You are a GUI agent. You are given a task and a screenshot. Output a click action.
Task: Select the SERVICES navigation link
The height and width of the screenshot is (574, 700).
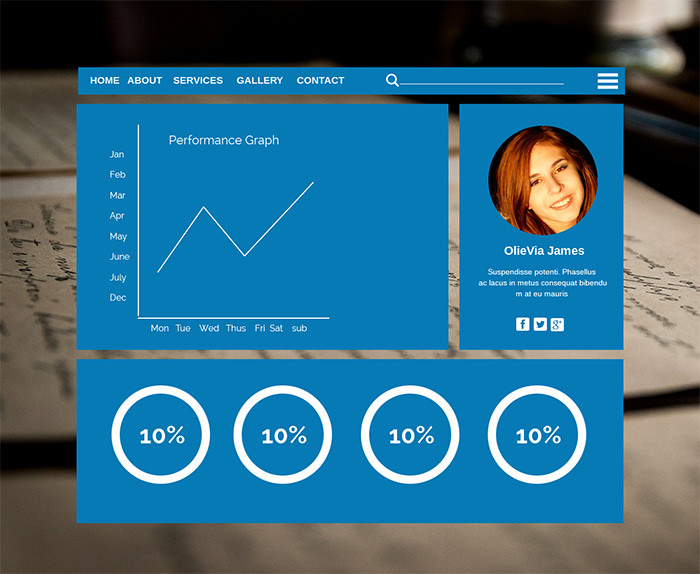point(198,81)
